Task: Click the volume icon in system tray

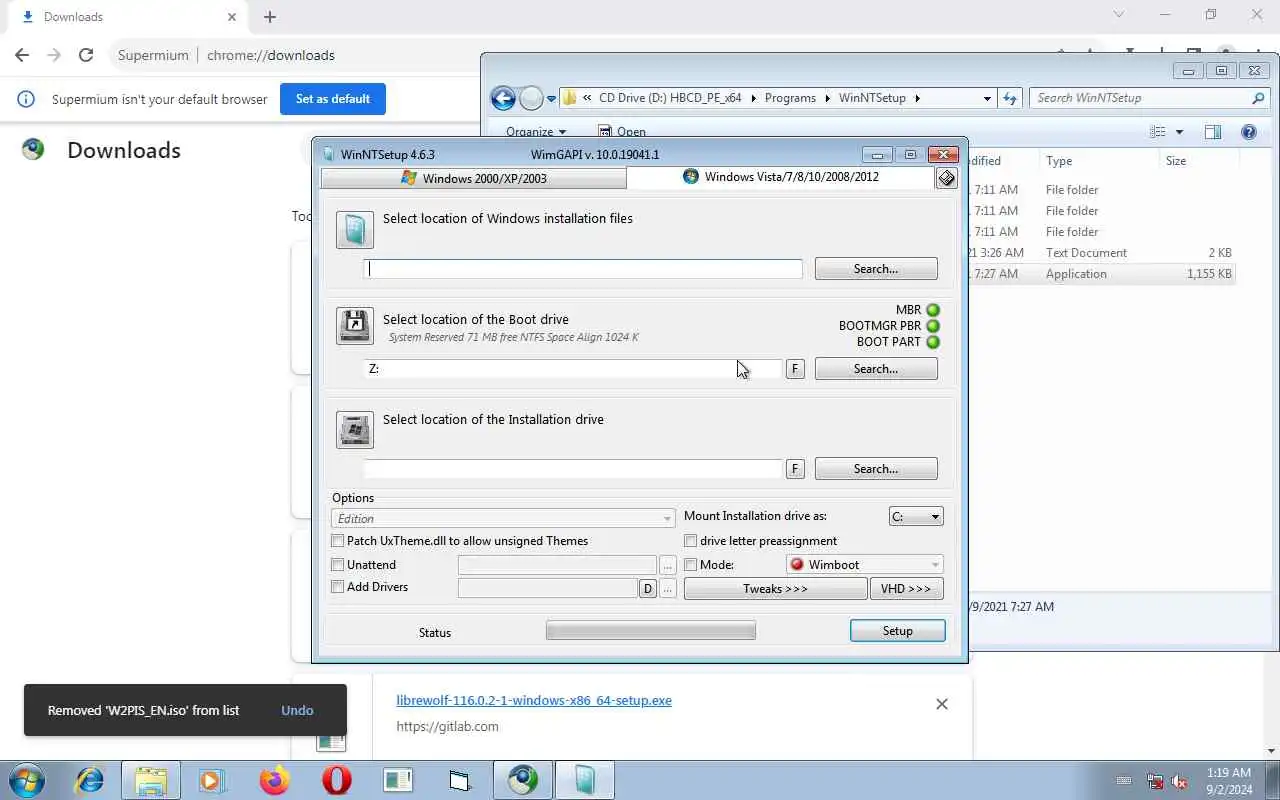Action: point(1179,781)
